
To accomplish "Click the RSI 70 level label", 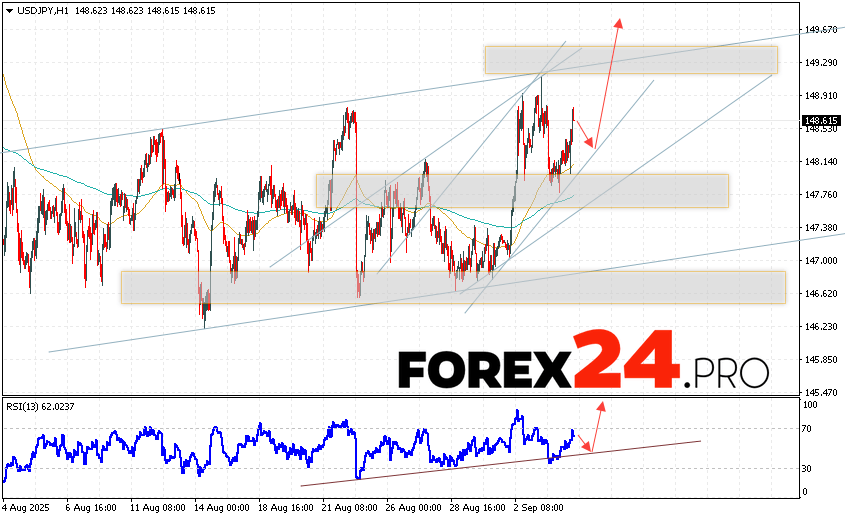I will tap(808, 429).
